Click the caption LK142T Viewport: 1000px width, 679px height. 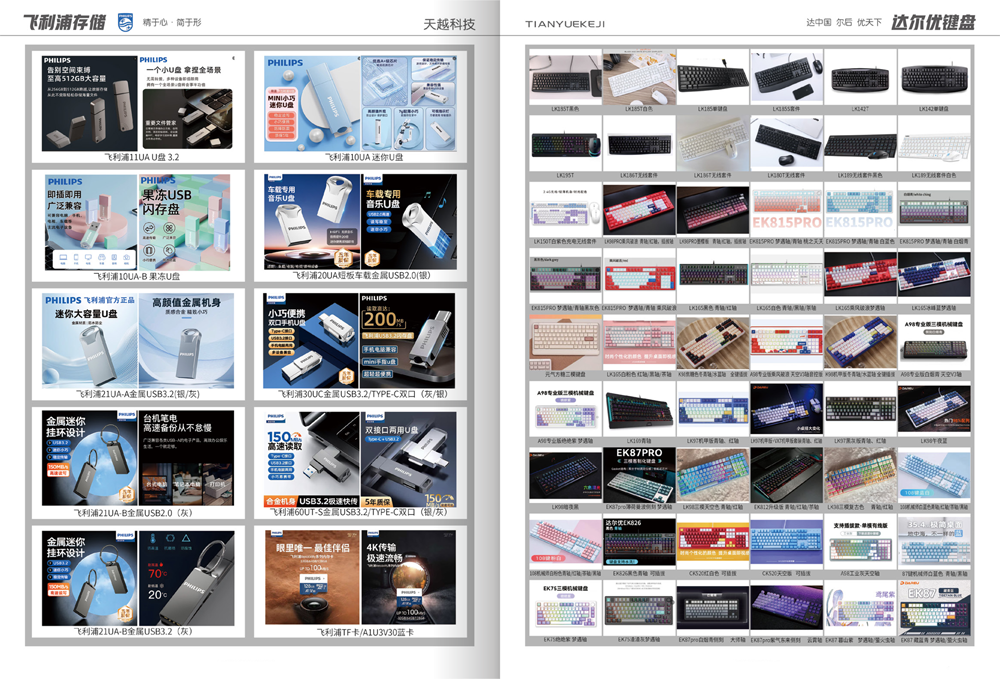point(860,109)
